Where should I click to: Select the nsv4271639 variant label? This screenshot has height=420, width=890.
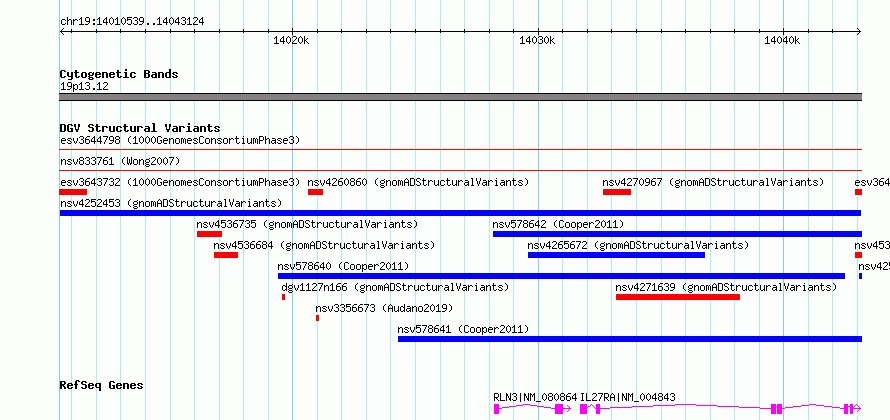726,287
